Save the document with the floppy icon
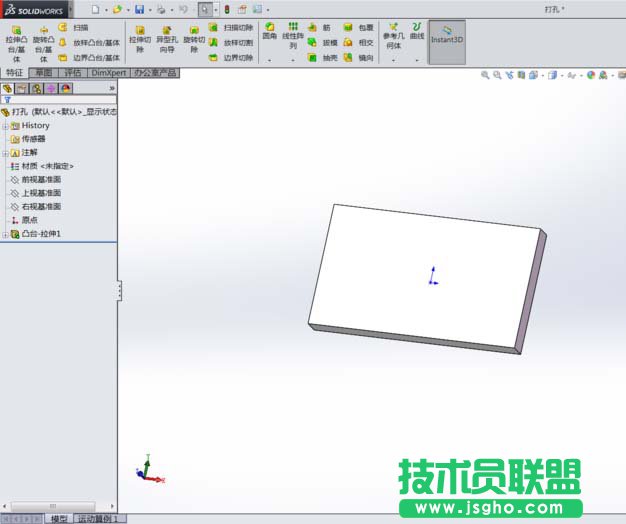The width and height of the screenshot is (626, 524). (139, 10)
